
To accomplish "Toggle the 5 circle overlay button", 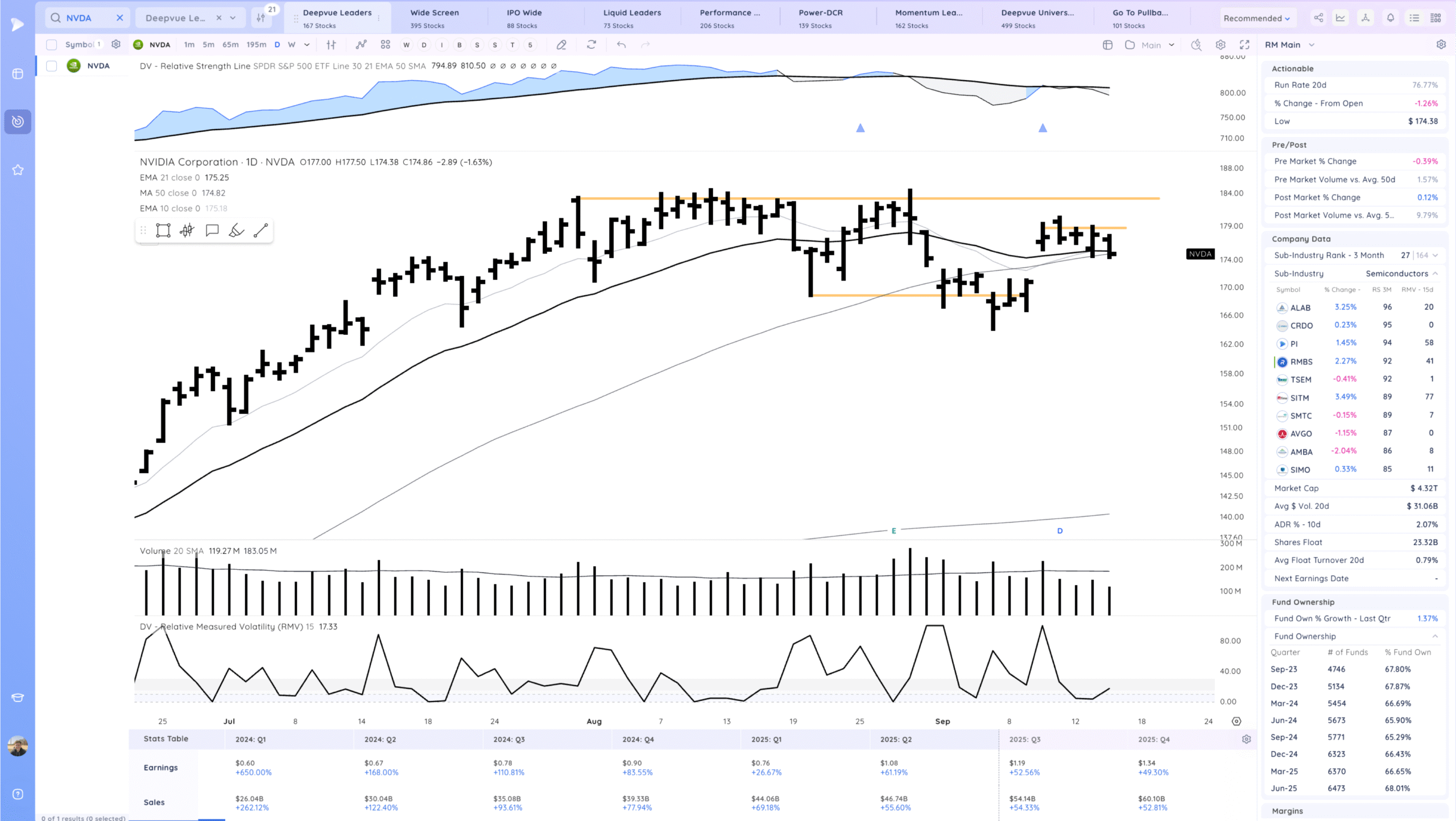I will 530,45.
